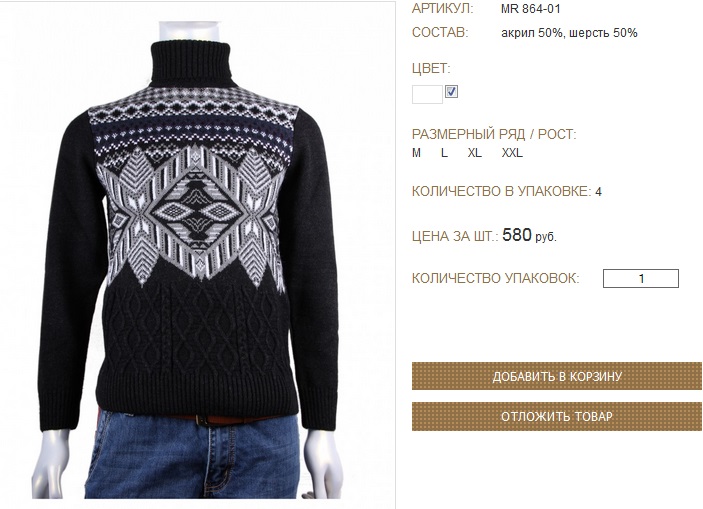703x509 pixels.
Task: Pick the XXL size option
Action: (512, 153)
